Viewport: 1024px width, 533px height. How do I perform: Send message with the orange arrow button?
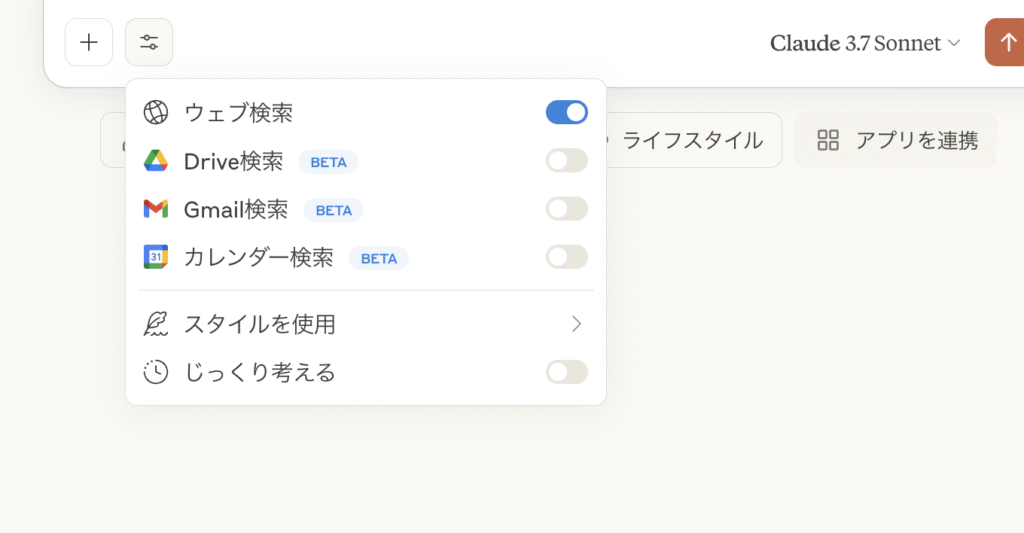[x=1006, y=42]
